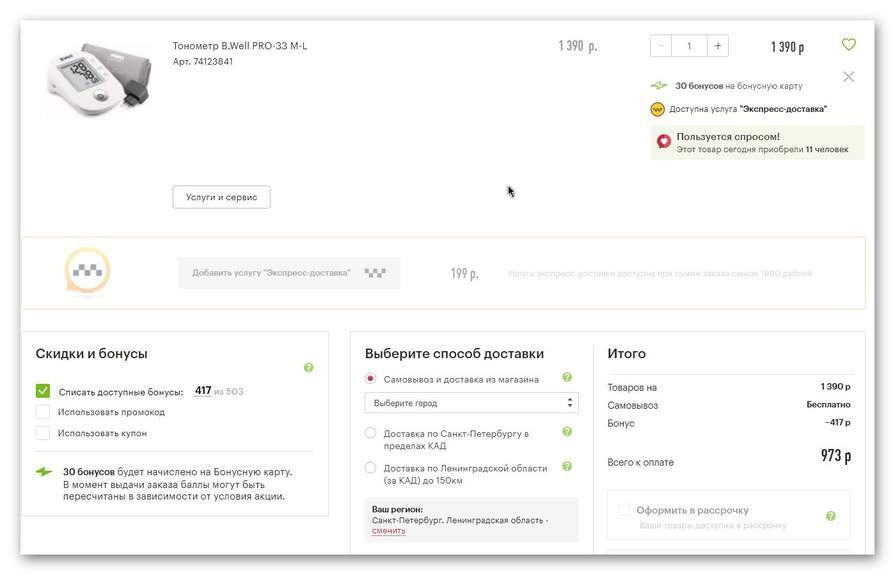Click help icon next to Оформить в рассрочку
This screenshot has width=895, height=575.
click(x=830, y=516)
